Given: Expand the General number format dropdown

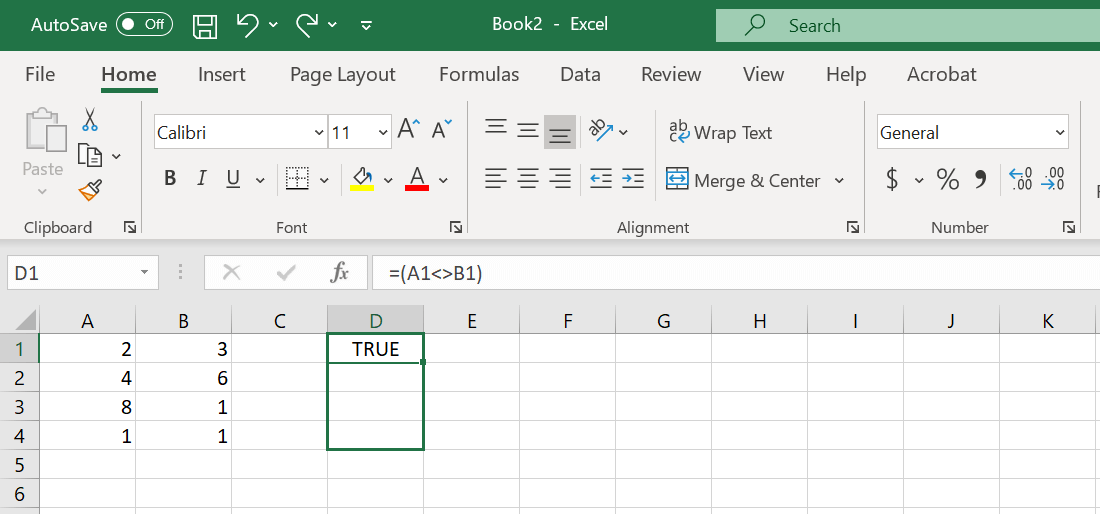Looking at the screenshot, I should 1060,132.
